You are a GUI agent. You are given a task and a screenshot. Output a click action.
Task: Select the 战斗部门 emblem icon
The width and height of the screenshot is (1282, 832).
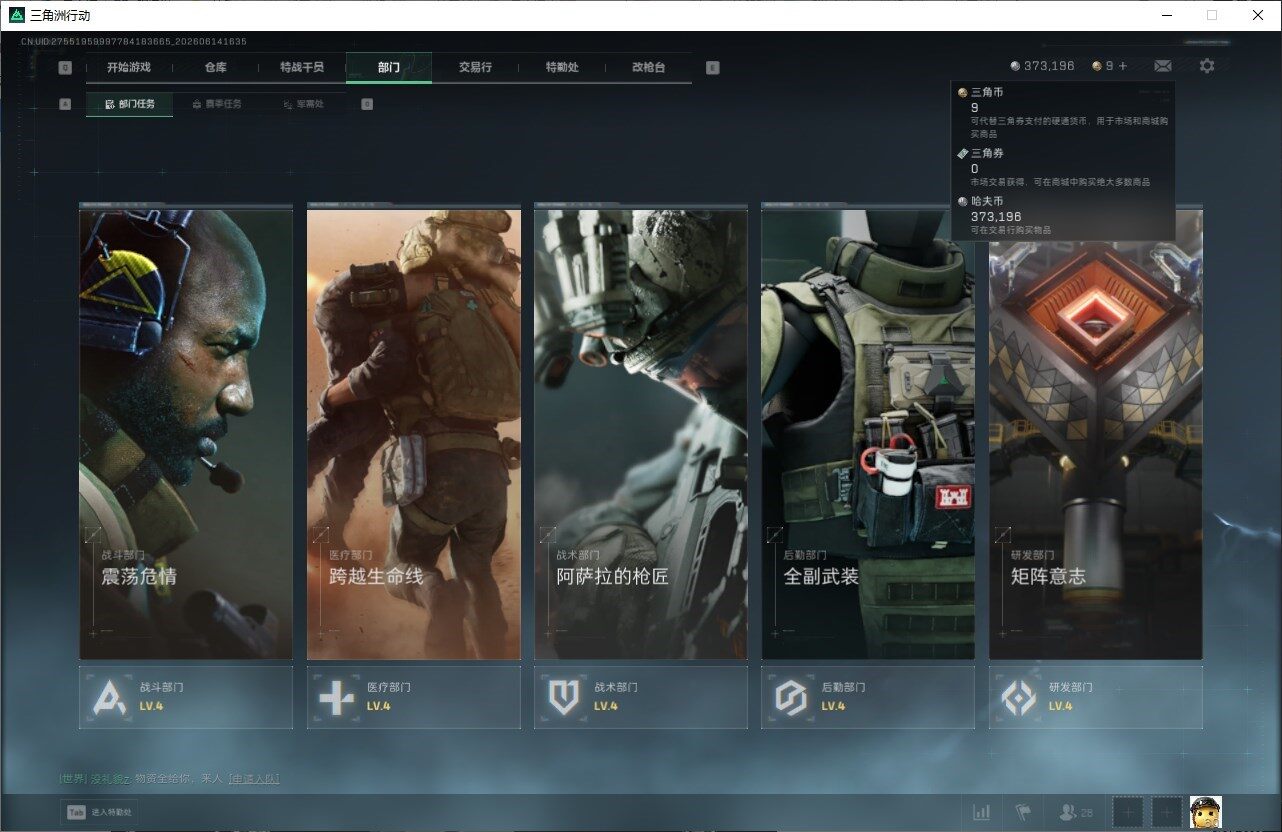coord(109,697)
